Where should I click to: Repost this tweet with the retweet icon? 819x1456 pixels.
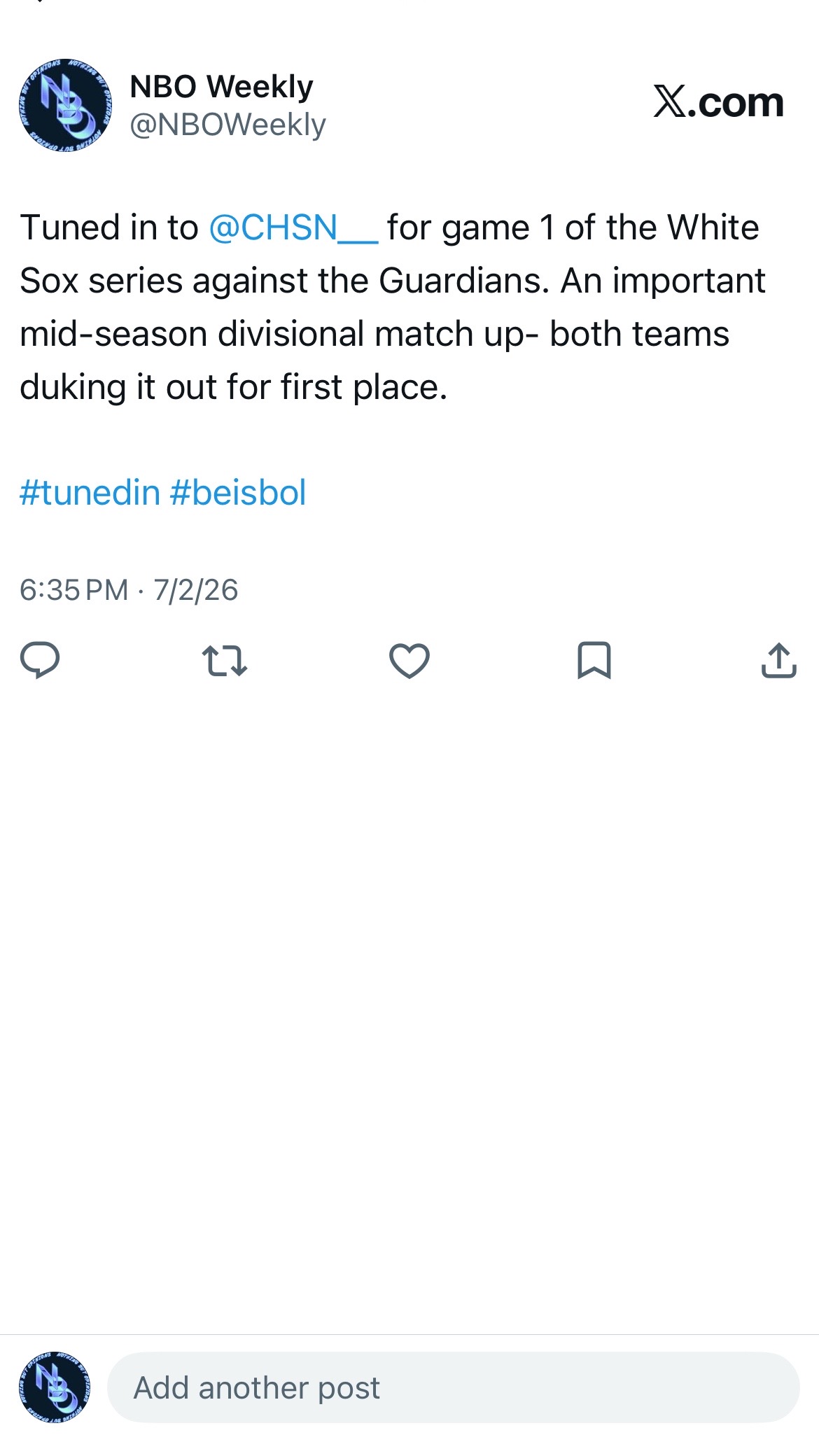click(x=224, y=661)
